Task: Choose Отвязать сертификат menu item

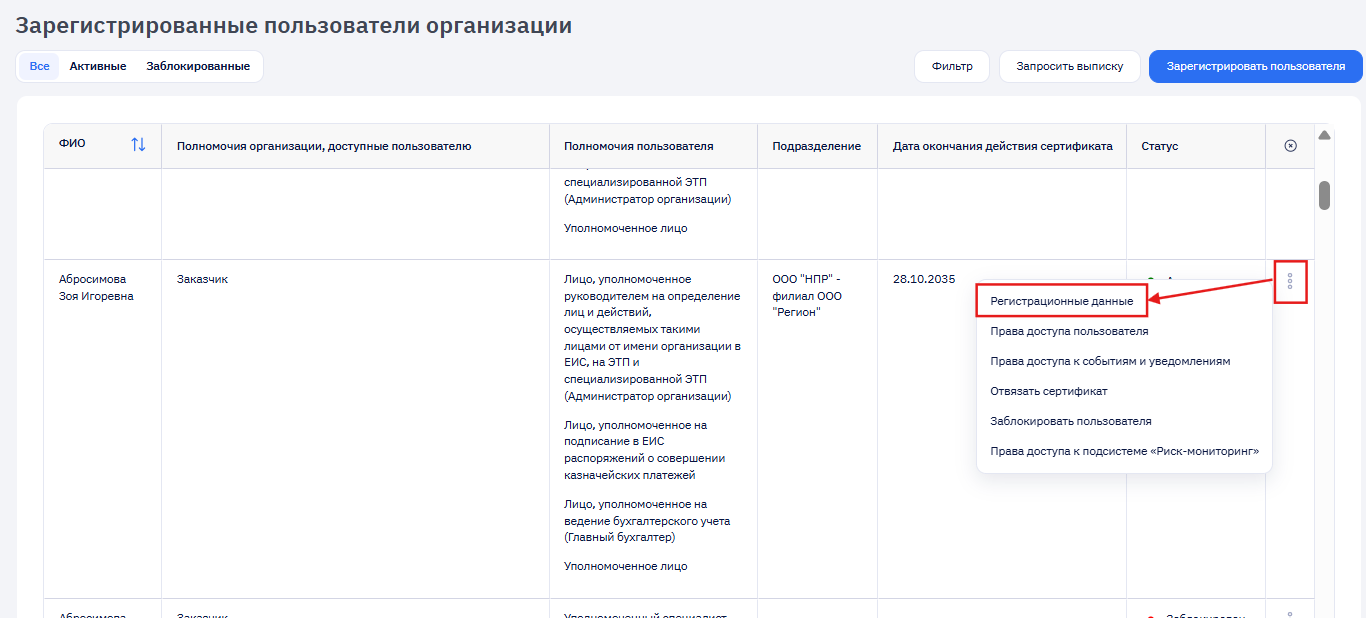Action: pos(1049,391)
